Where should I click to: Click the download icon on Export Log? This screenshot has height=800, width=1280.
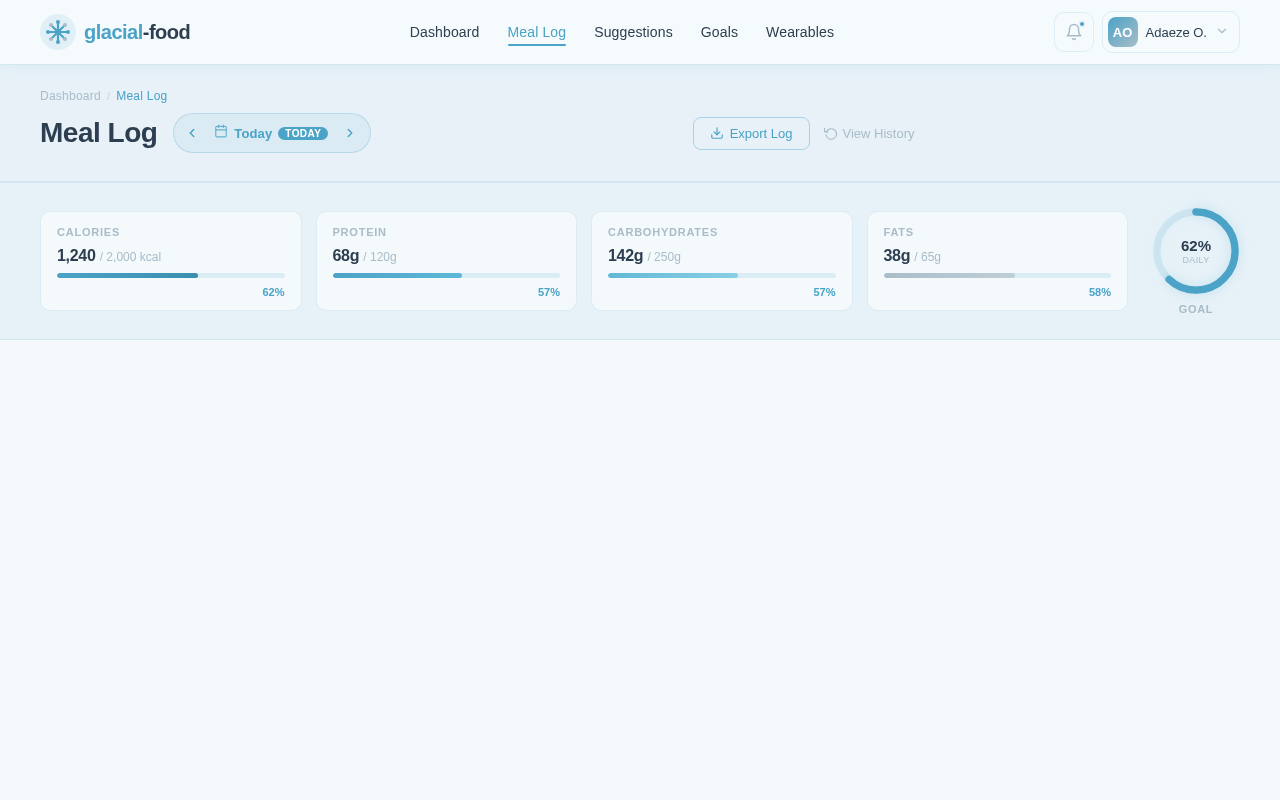point(717,133)
